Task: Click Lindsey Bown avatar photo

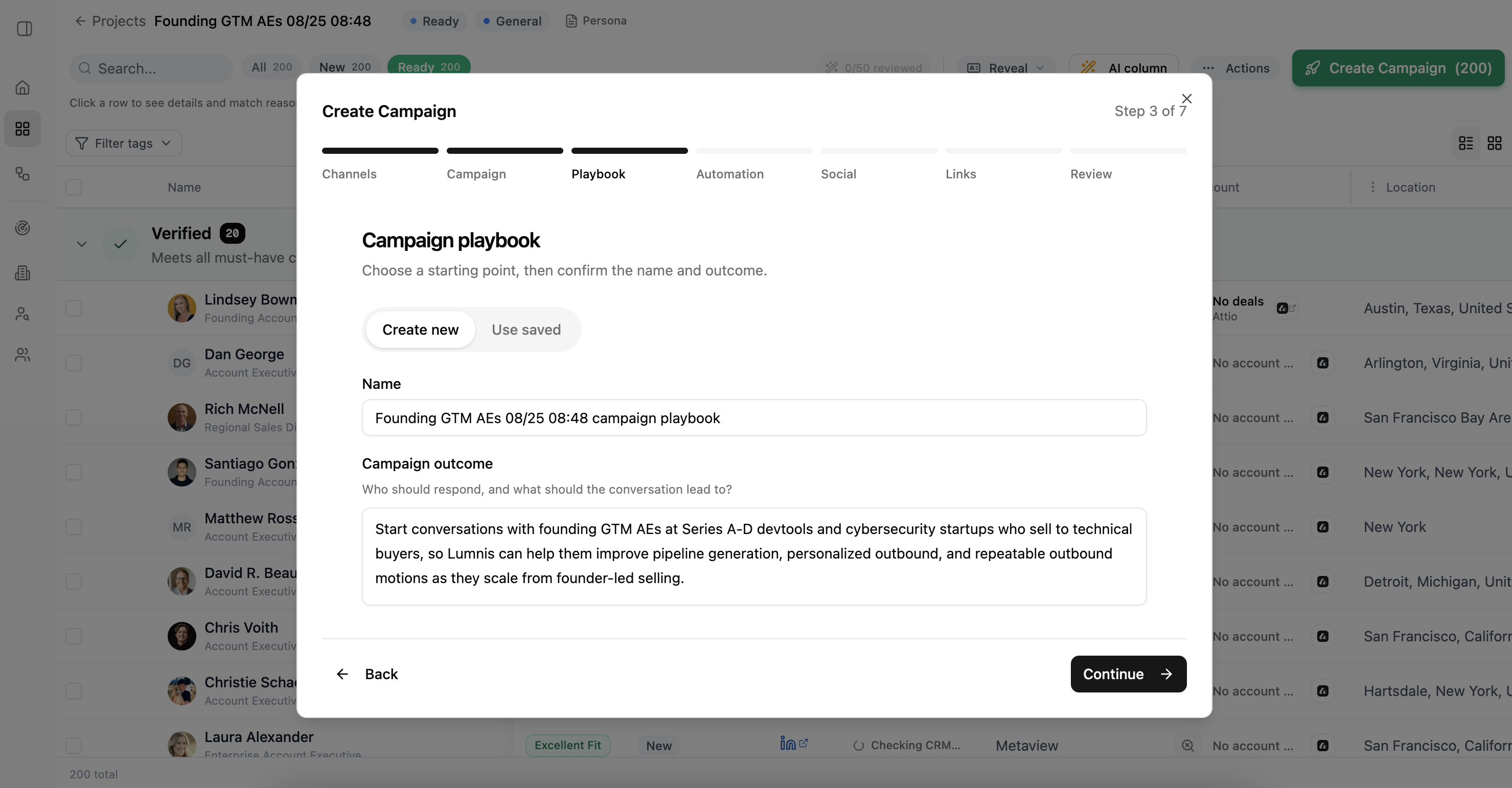Action: [181, 308]
